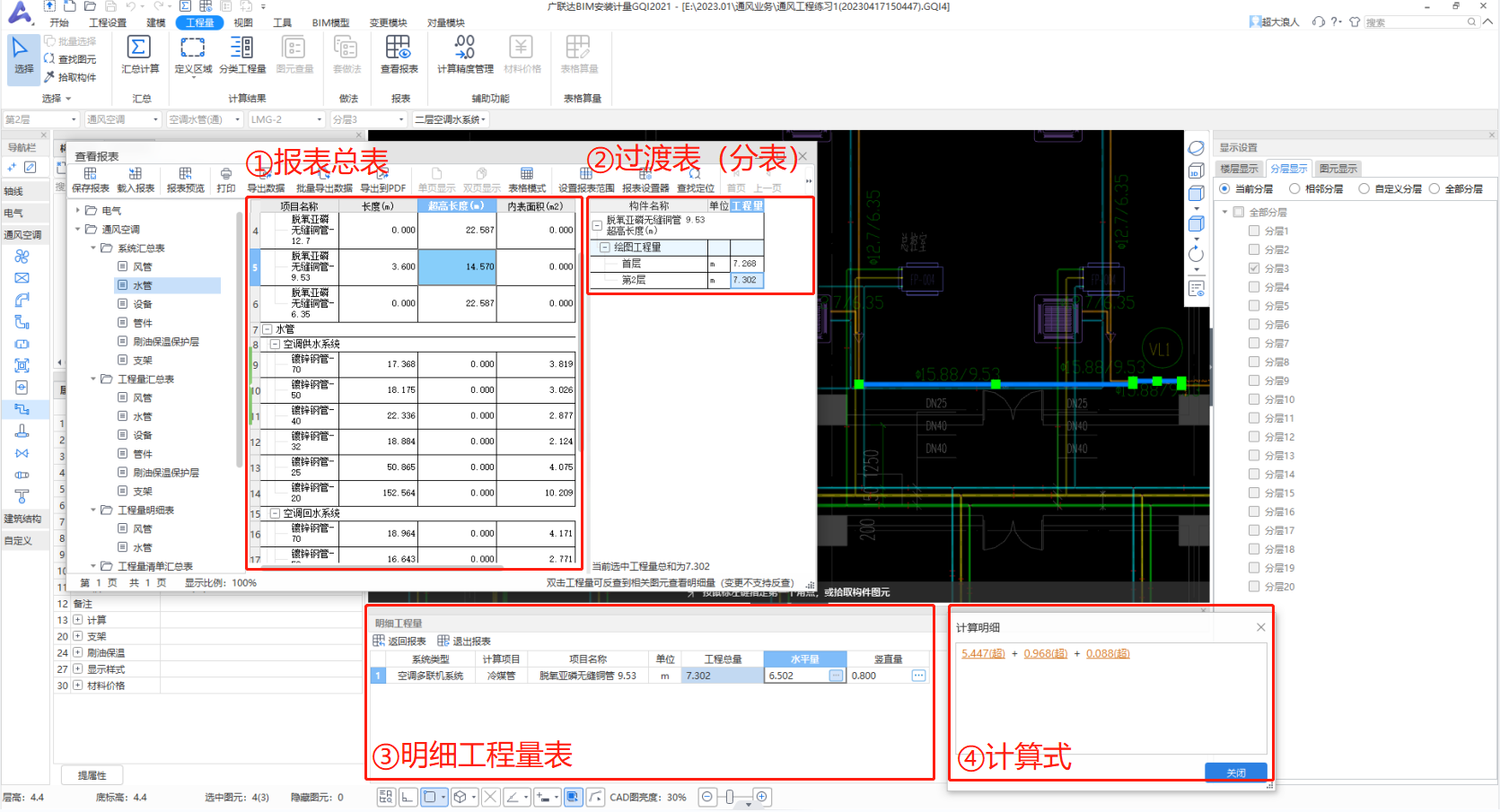Select the 分类工程量 icon

tap(241, 48)
